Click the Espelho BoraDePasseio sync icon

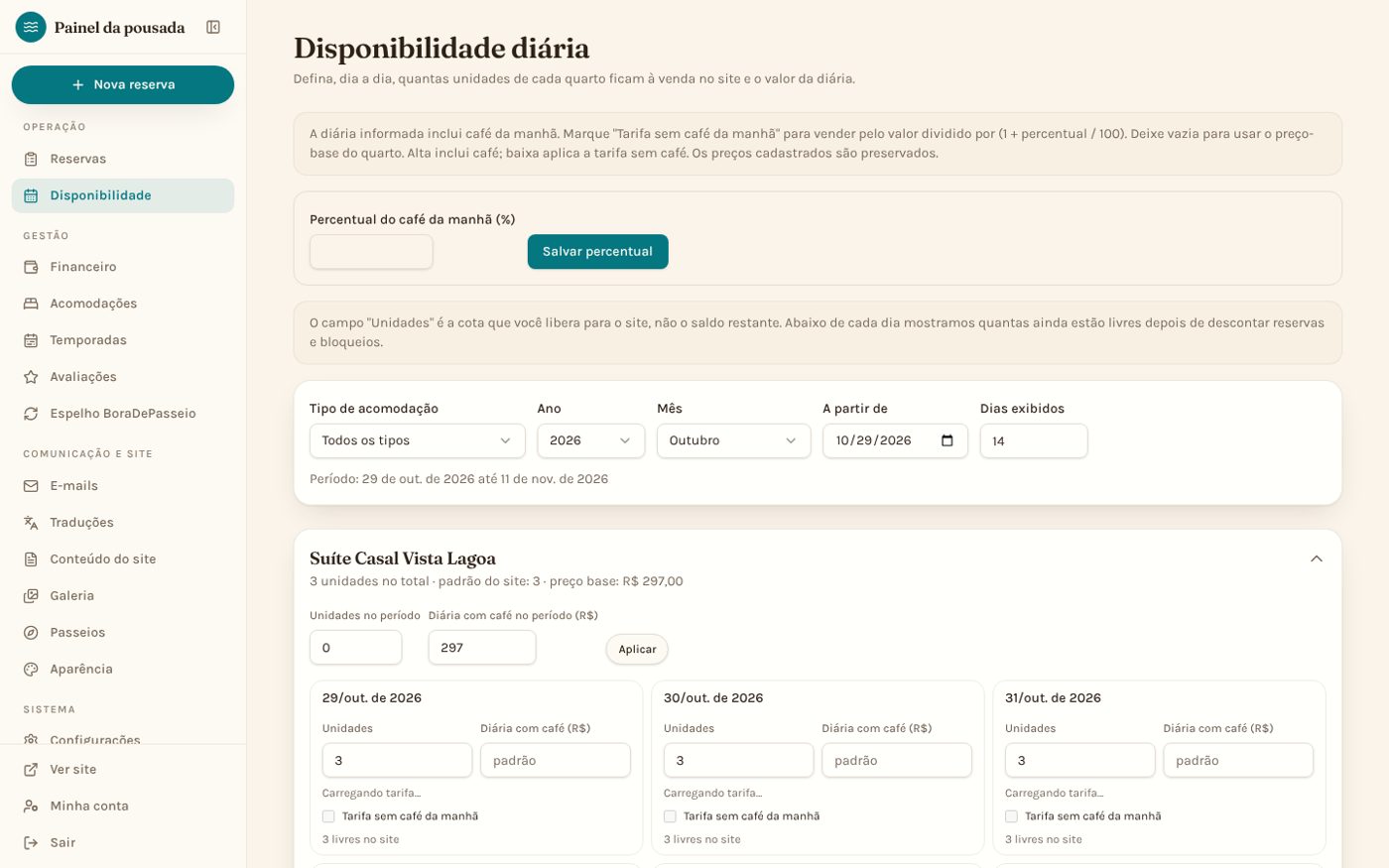[31, 414]
